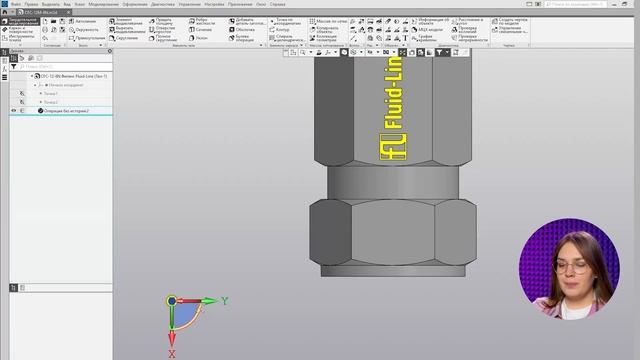
Task: Expand the Точка:2 tree node
Action: [x=41, y=102]
